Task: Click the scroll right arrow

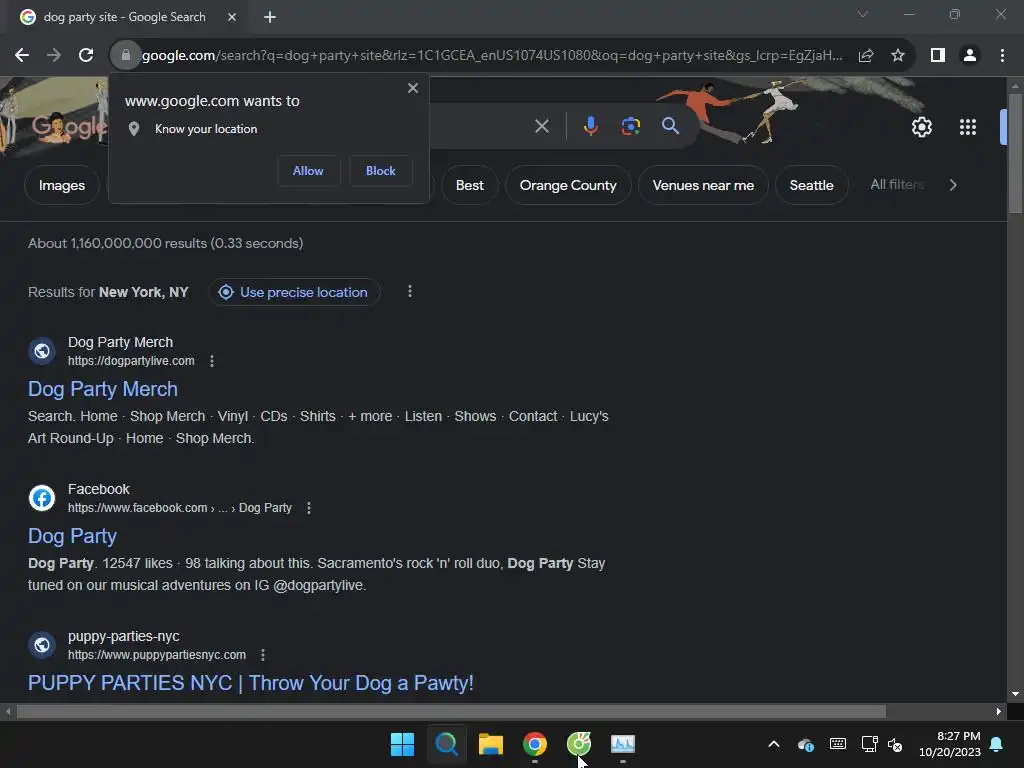Action: (999, 712)
